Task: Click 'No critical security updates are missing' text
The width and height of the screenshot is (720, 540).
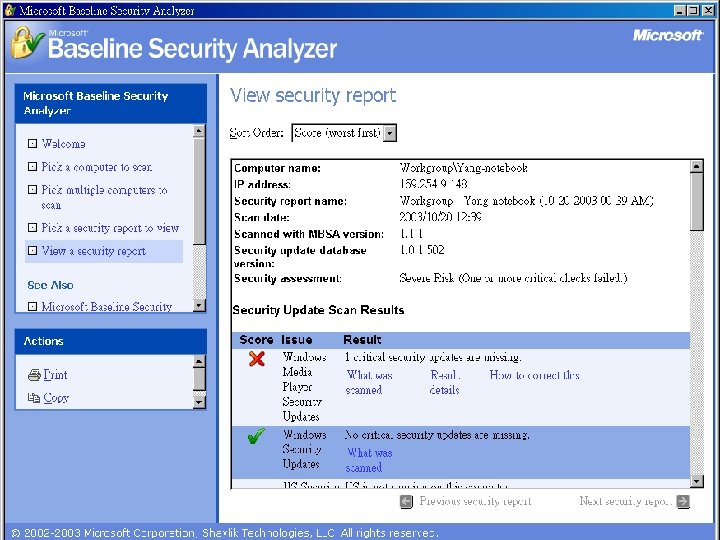Action: (x=437, y=435)
